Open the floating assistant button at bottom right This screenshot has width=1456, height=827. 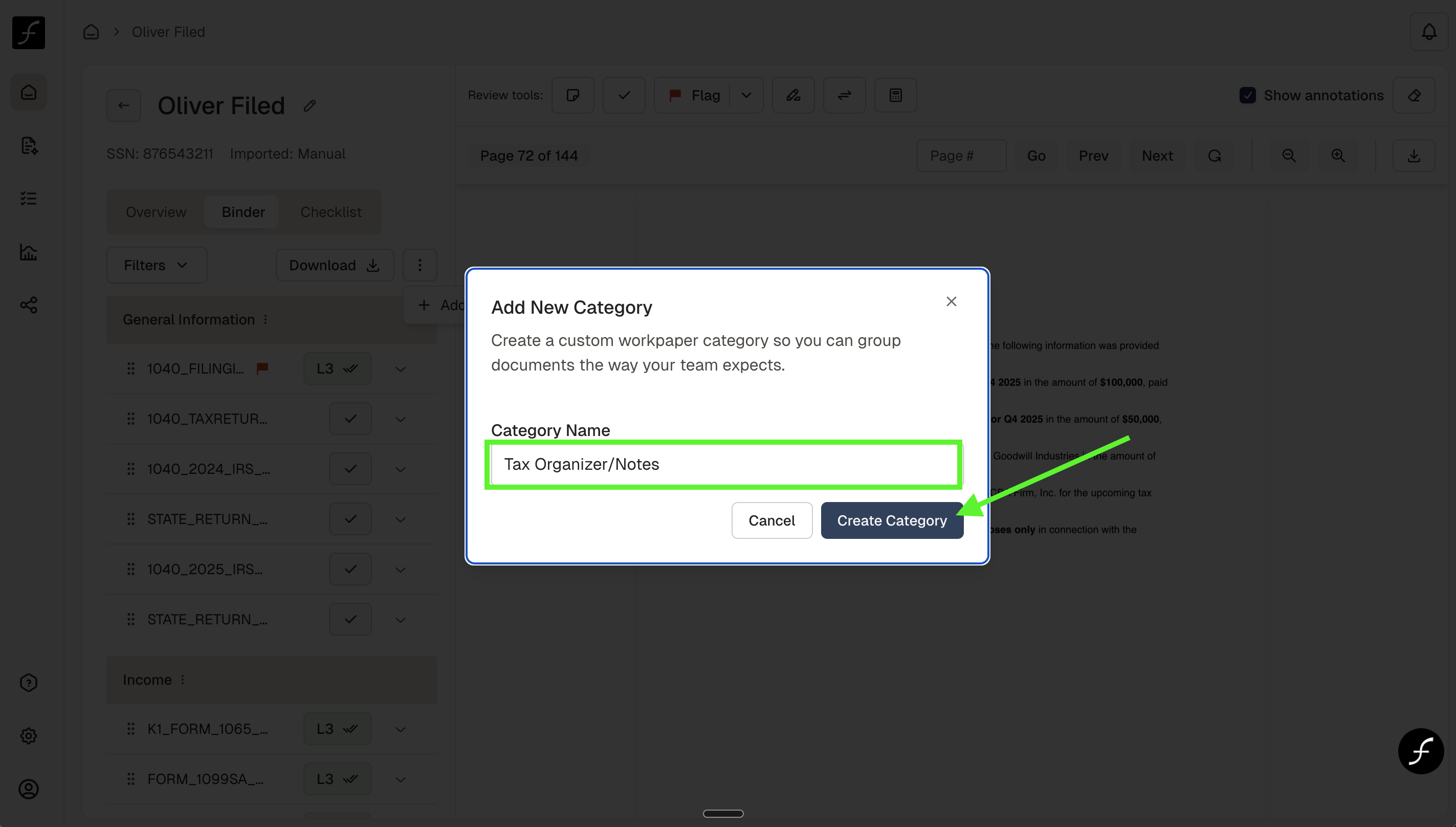click(x=1421, y=751)
